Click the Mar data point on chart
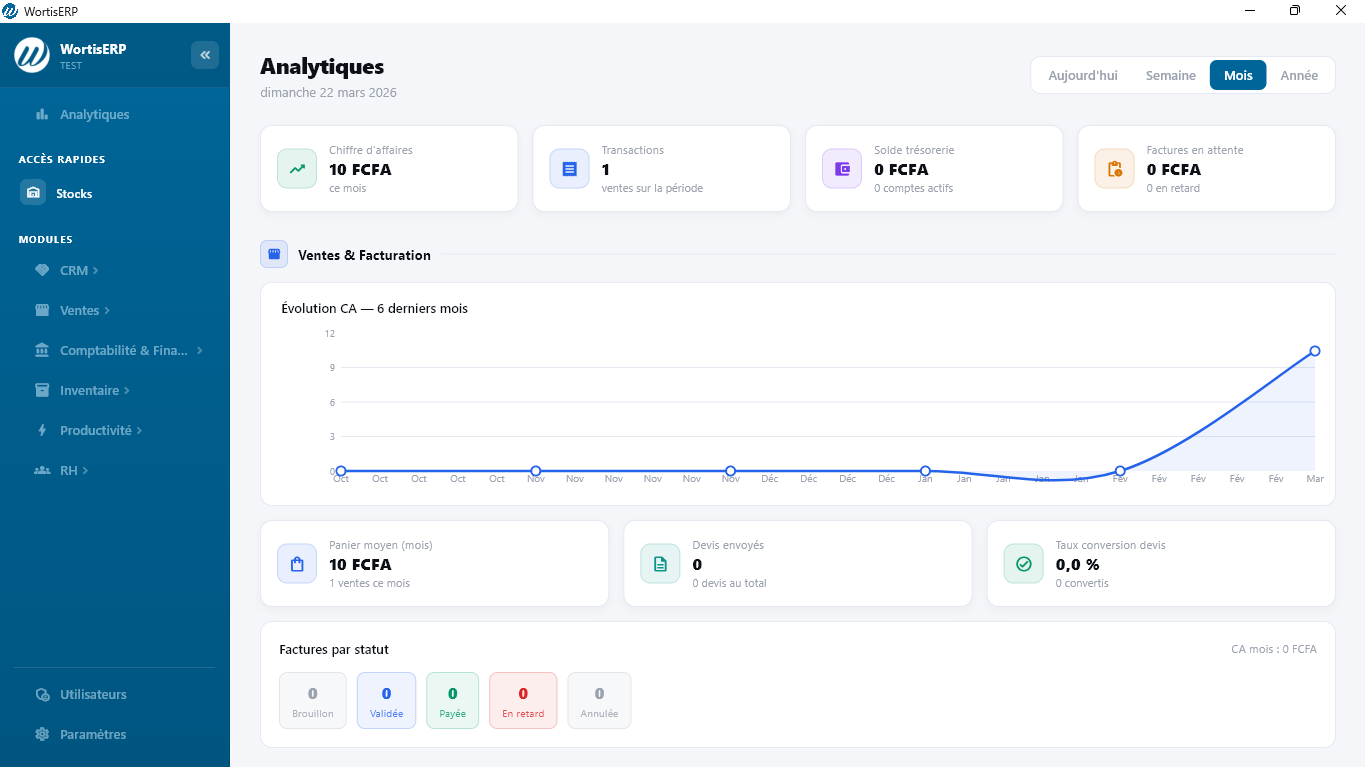The height and width of the screenshot is (767, 1365). pos(1315,351)
